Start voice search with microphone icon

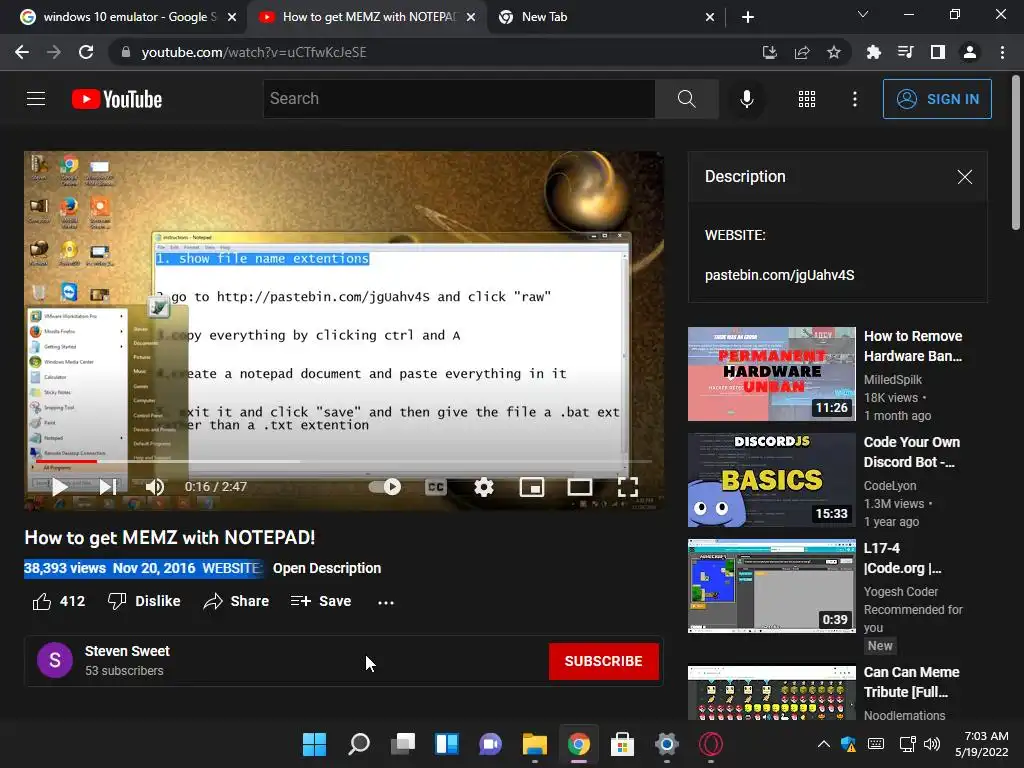click(746, 99)
